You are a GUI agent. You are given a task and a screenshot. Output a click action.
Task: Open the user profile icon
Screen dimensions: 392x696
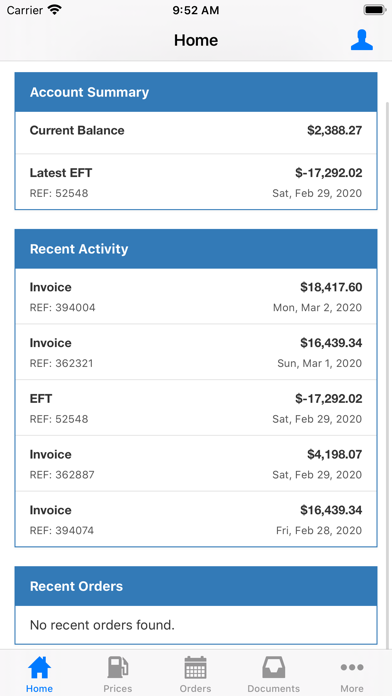tap(361, 40)
